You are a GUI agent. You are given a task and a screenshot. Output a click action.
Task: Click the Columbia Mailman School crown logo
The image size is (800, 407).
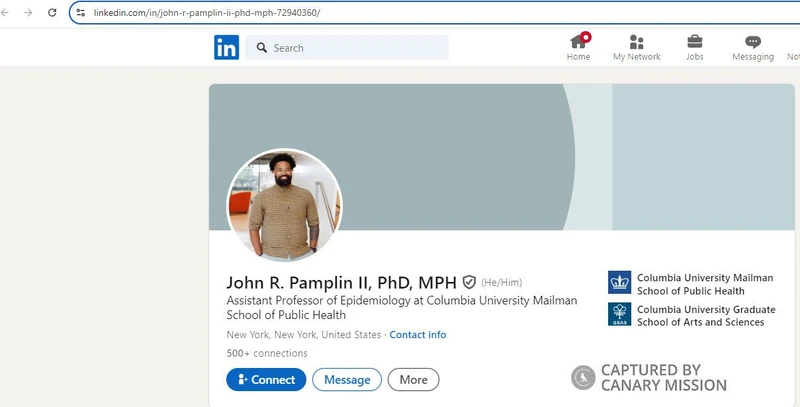coord(619,283)
